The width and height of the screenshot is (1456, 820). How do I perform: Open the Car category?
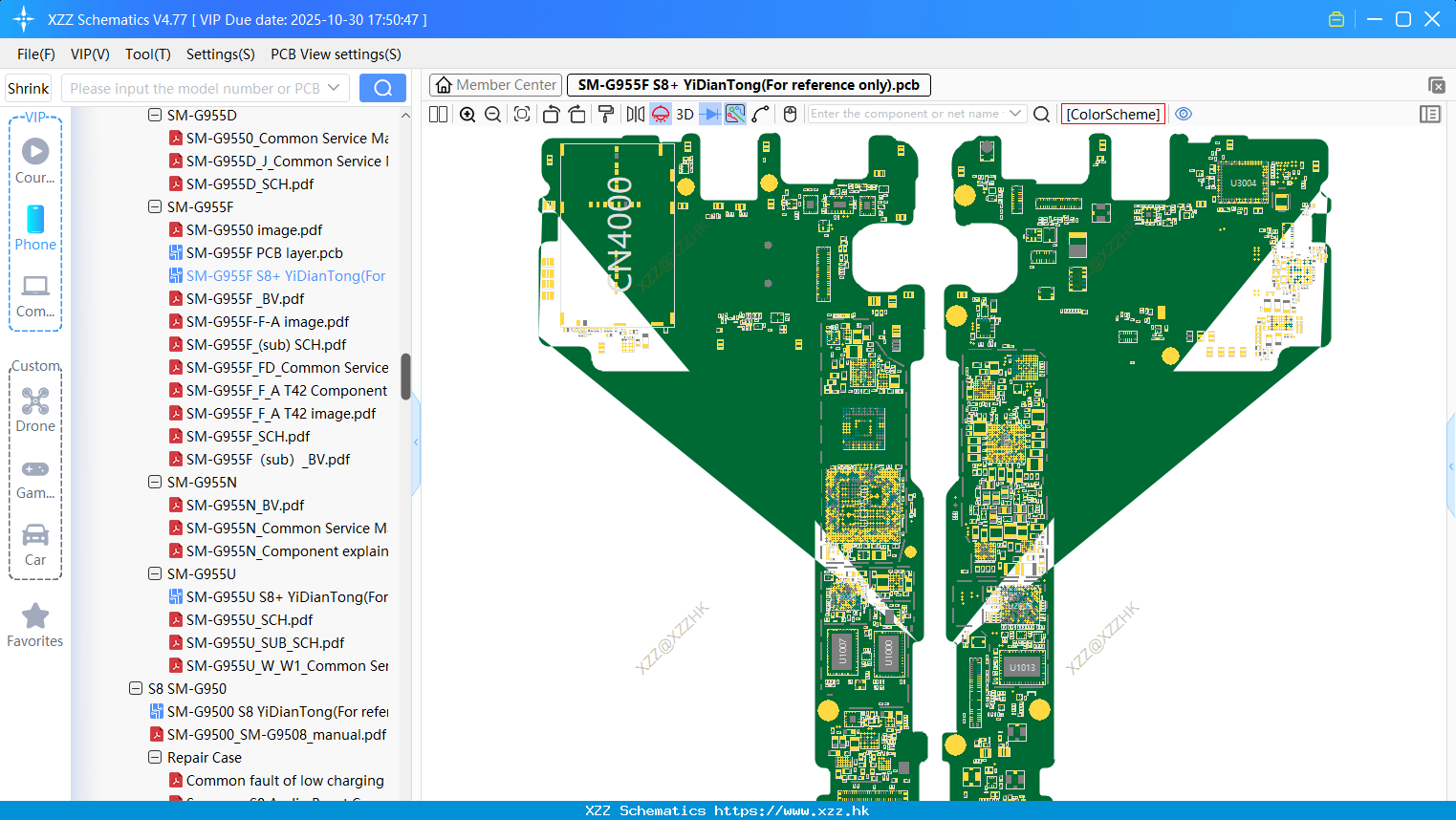[35, 545]
